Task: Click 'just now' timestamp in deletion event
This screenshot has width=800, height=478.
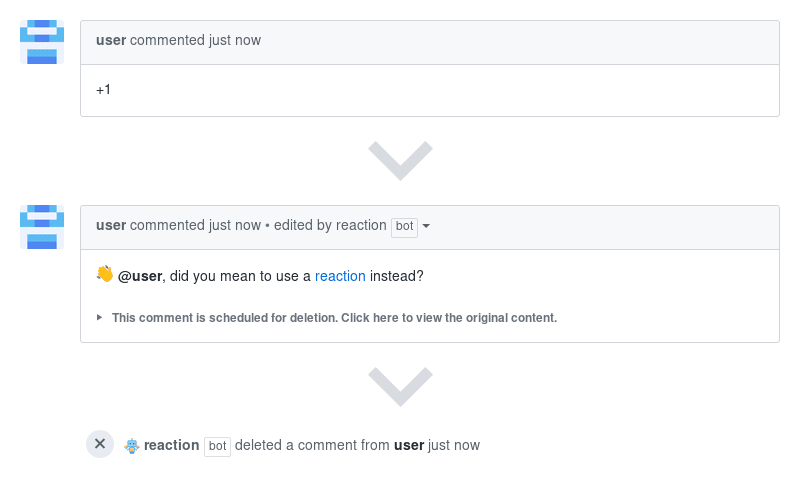Action: pos(454,445)
